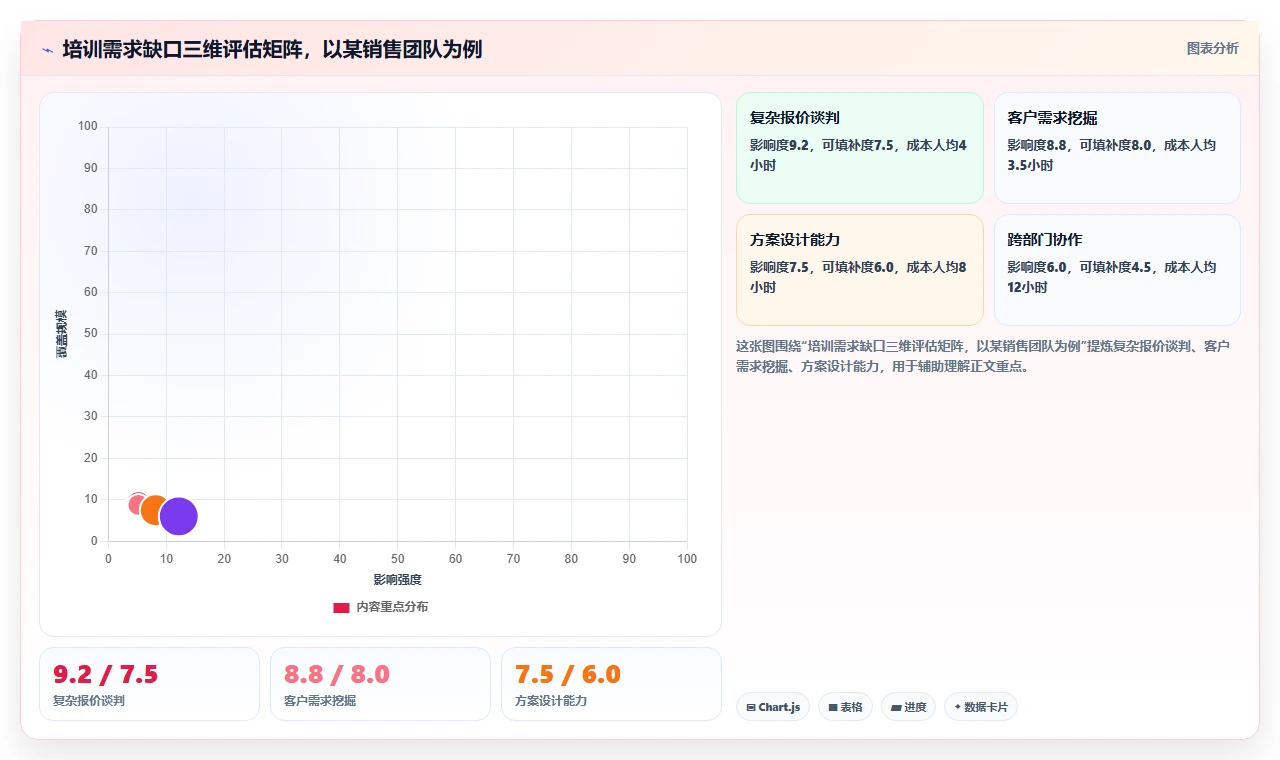The width and height of the screenshot is (1280, 760).
Task: Toggle the 内容重点分布 legend item
Action: click(380, 607)
